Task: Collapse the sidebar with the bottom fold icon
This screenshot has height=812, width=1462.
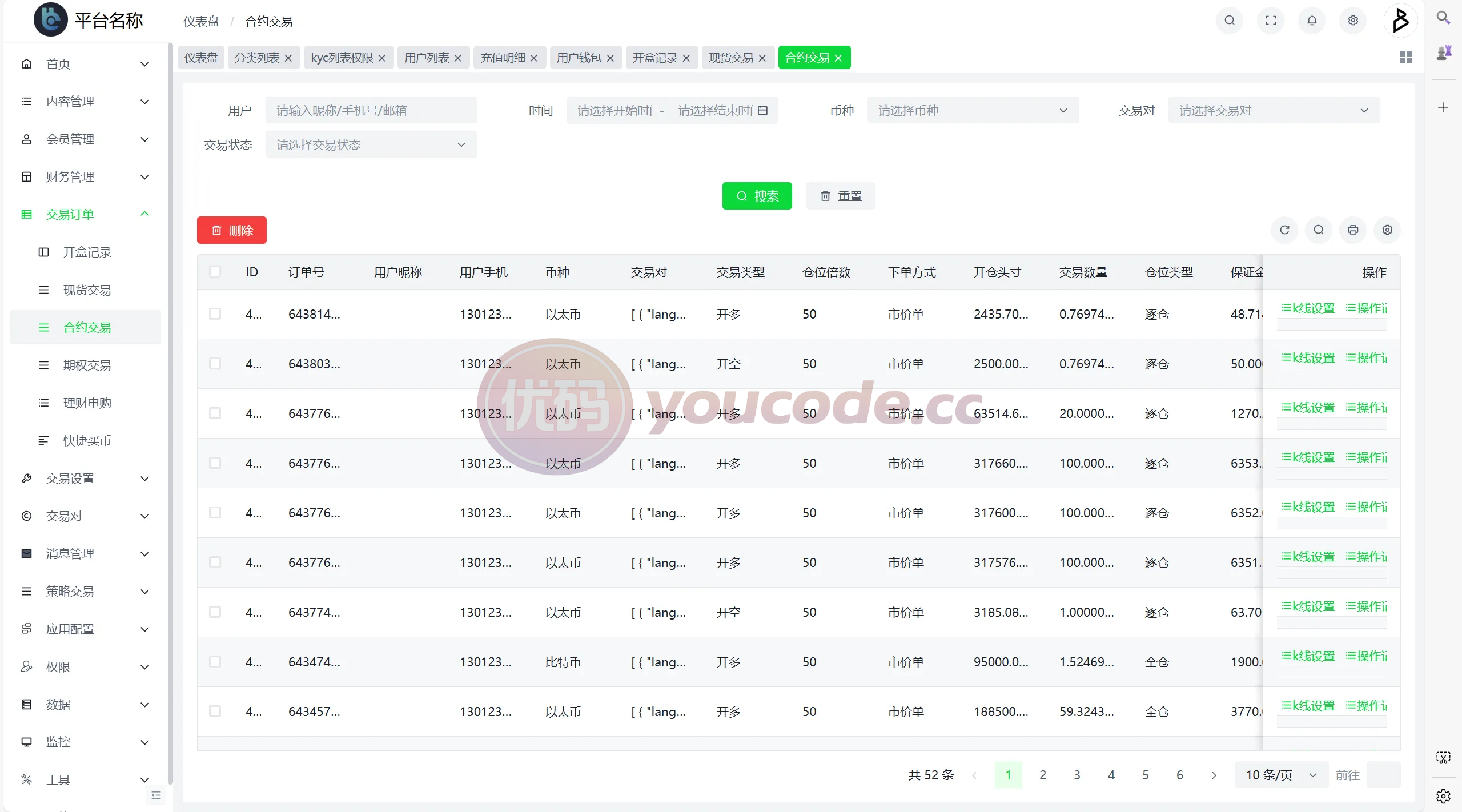Action: 156,795
